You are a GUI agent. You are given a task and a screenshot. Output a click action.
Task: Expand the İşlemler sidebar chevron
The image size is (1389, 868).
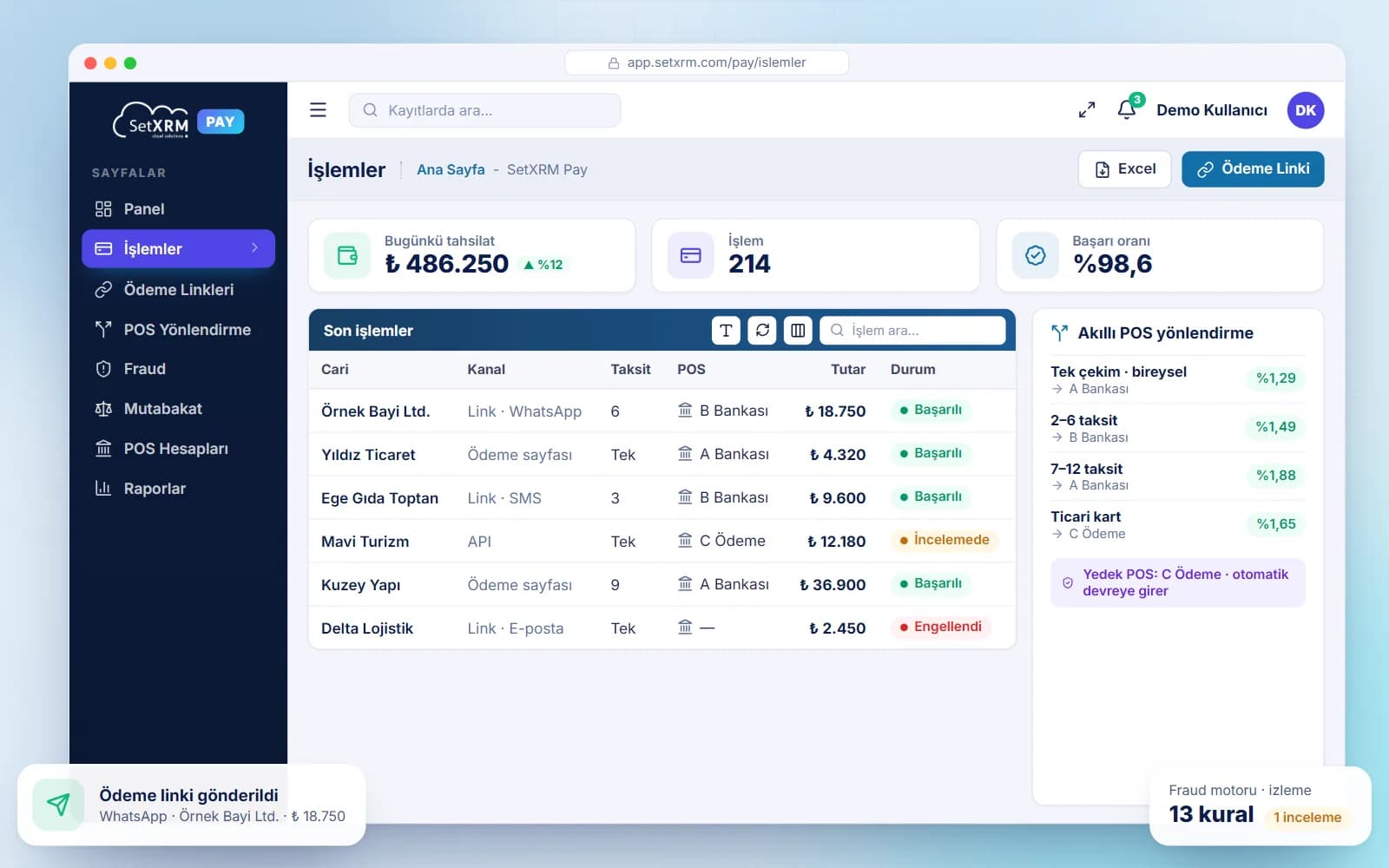(254, 248)
